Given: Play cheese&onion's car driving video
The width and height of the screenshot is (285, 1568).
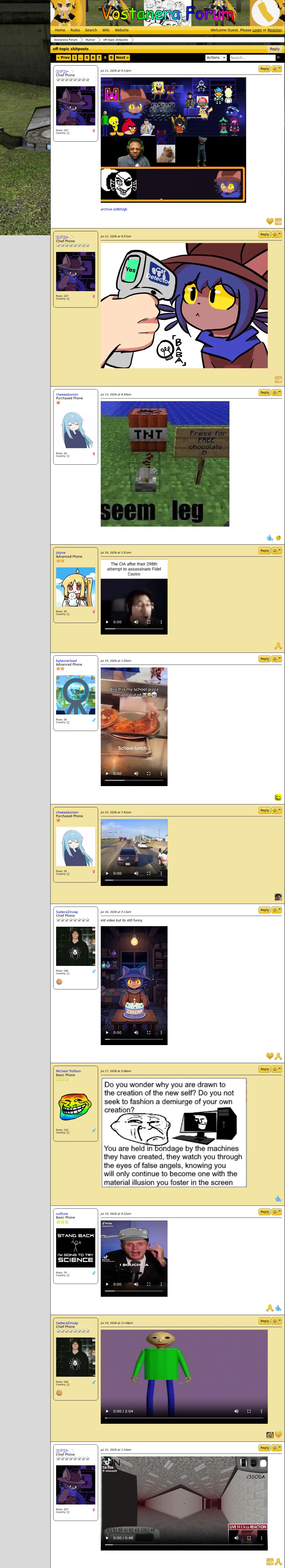Looking at the screenshot, I should click(107, 873).
